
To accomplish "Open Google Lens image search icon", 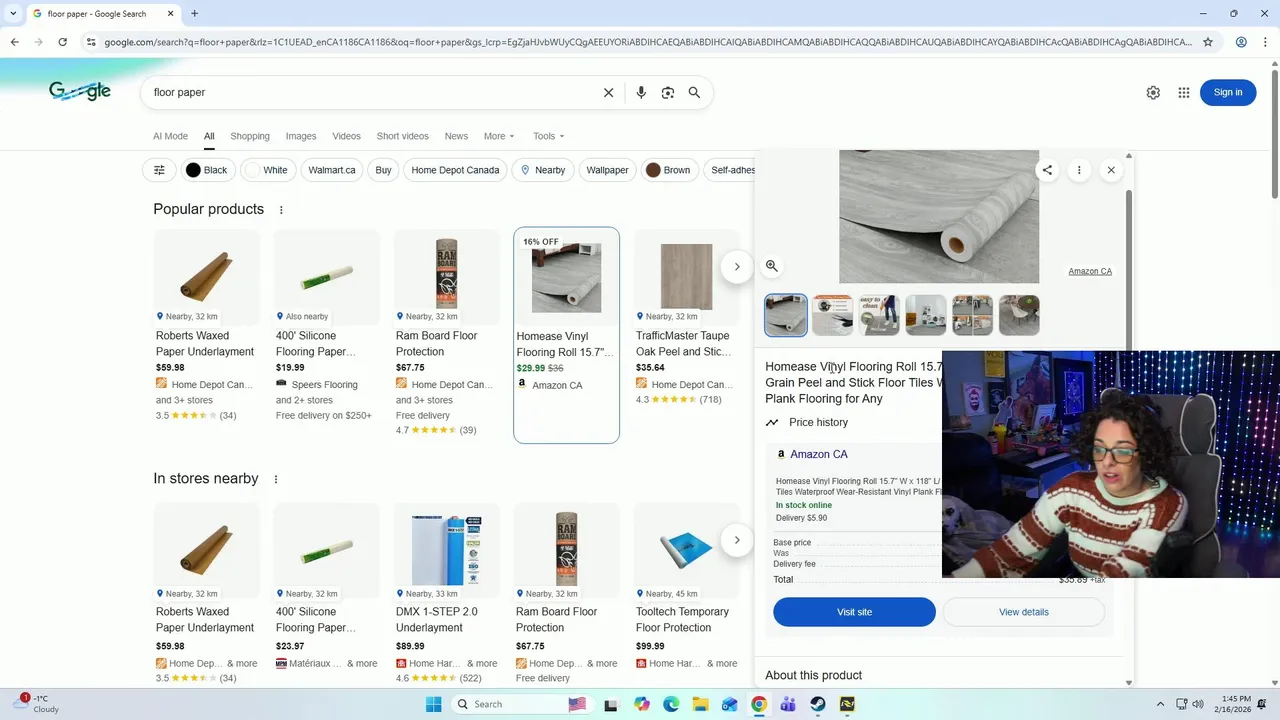I will (668, 92).
